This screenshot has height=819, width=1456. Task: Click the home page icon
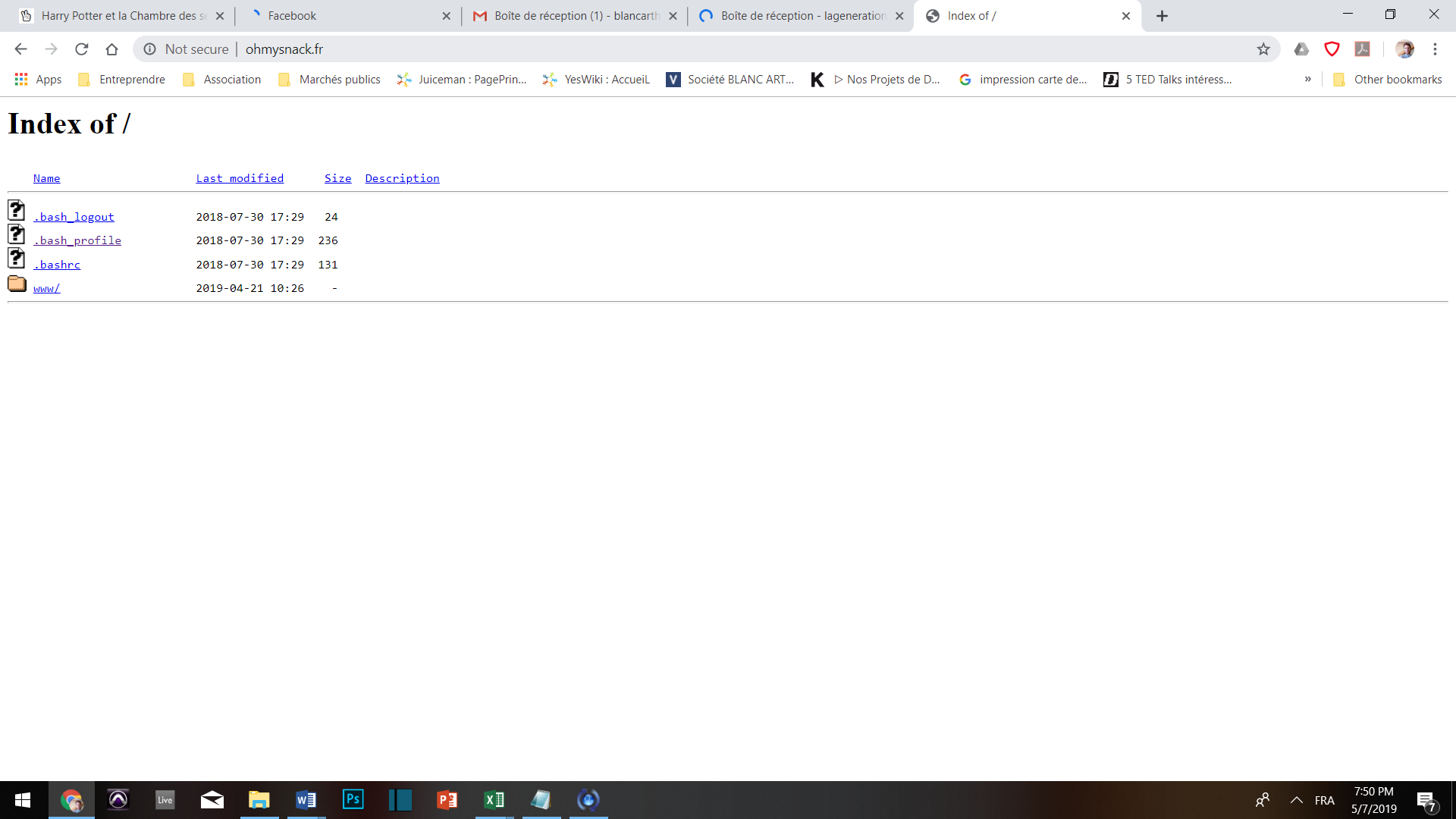(111, 49)
